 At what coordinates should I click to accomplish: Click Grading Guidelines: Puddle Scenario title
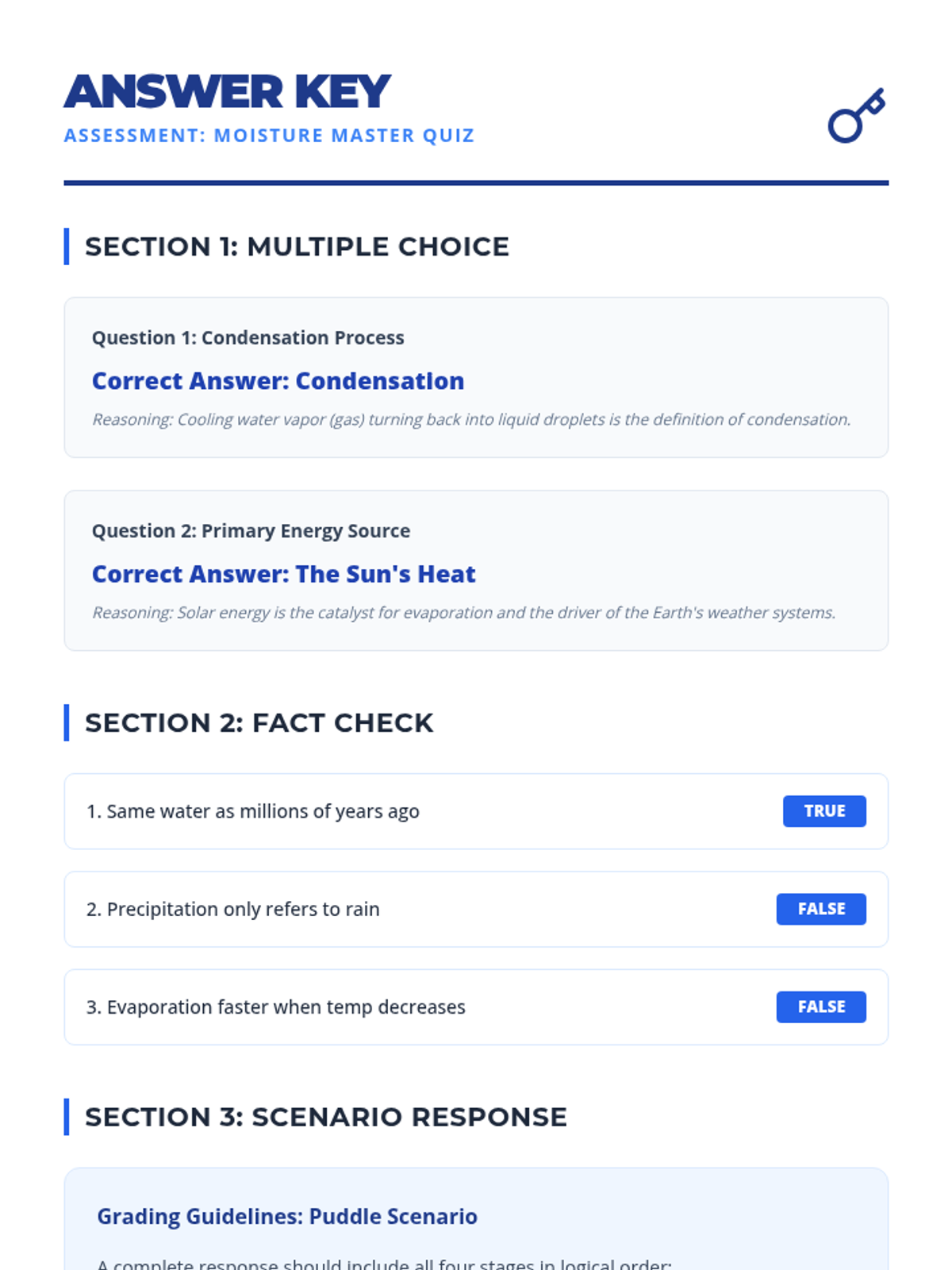point(286,1217)
